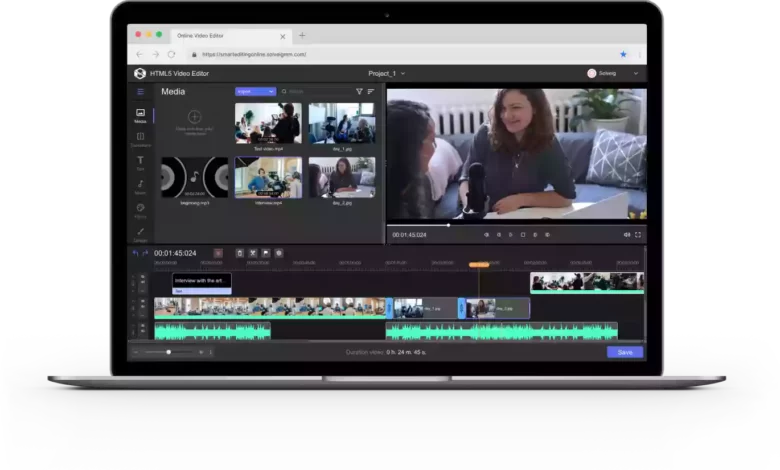Zoom out the timeline with minus icon
The height and width of the screenshot is (470, 780).
pos(136,352)
